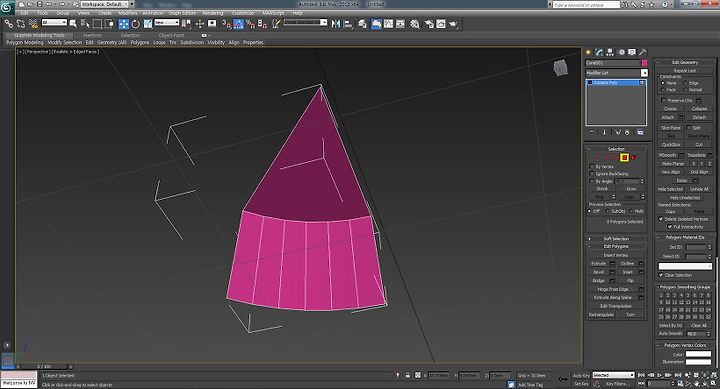Click the vertex Color swatch

[x=698, y=354]
